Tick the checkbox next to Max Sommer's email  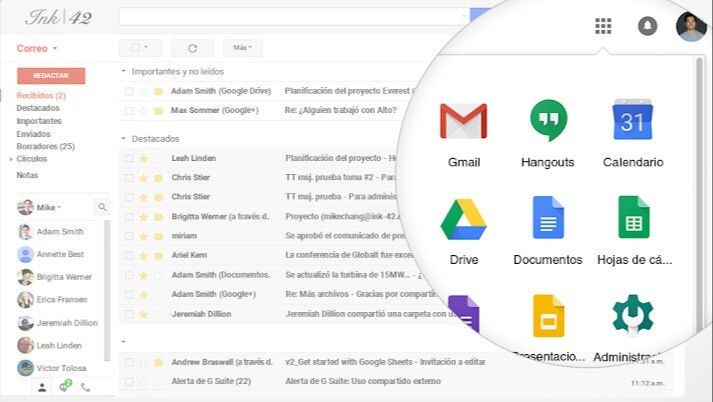point(129,110)
